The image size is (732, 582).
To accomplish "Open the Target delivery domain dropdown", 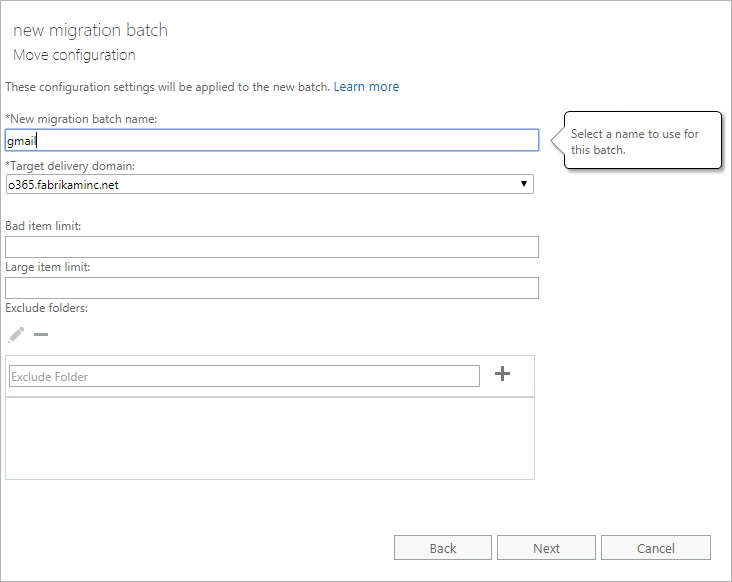I will [x=269, y=184].
